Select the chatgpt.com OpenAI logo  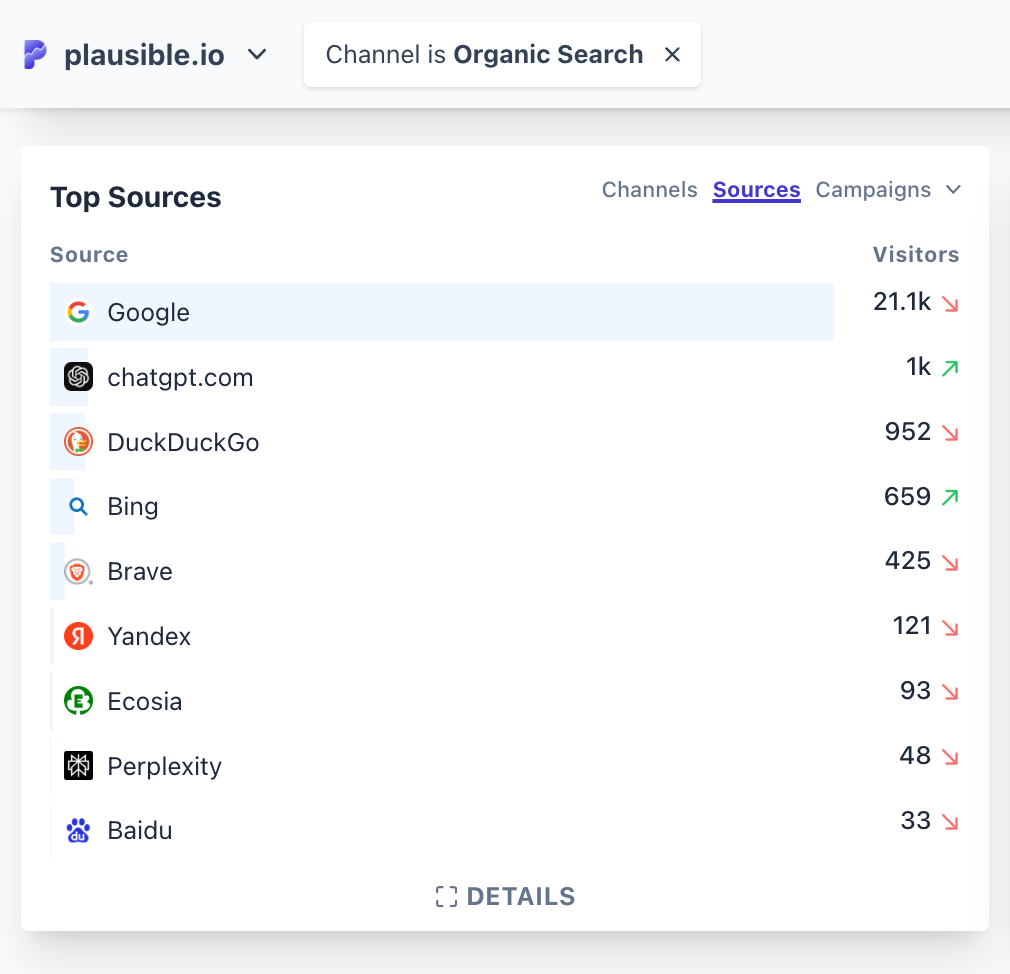pyautogui.click(x=78, y=377)
